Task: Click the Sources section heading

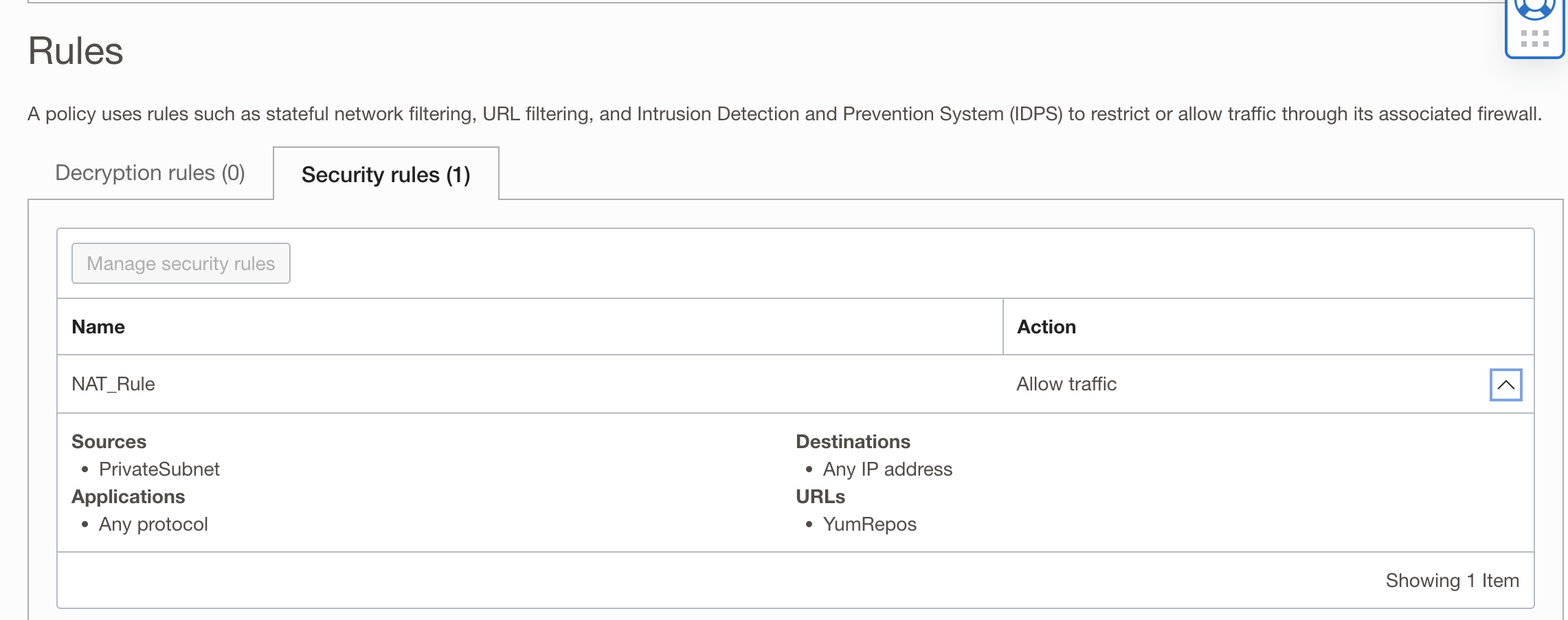Action: pos(109,442)
